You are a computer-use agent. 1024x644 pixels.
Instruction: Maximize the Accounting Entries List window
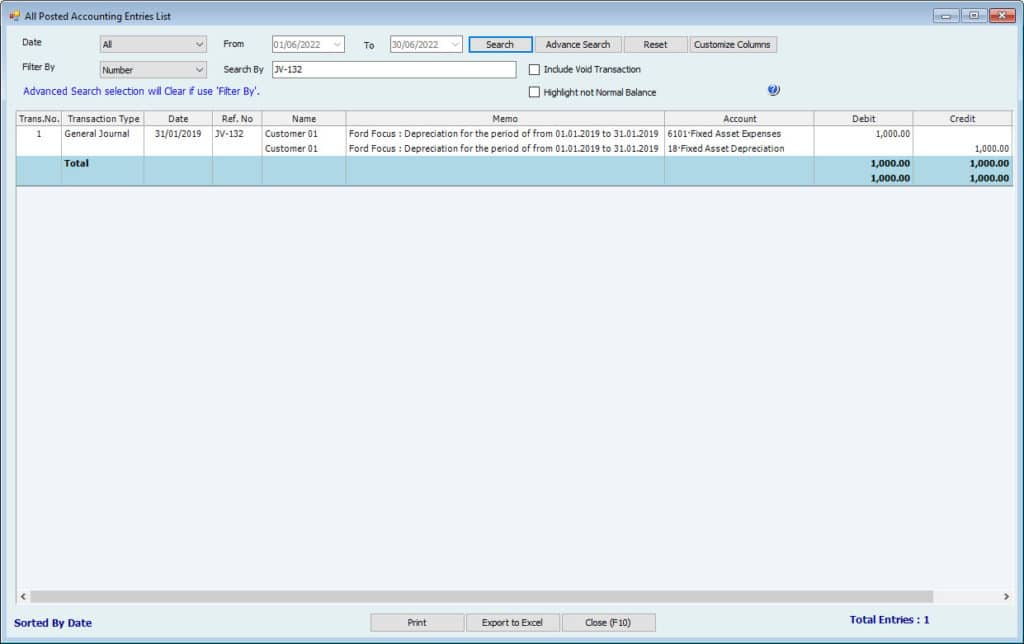973,16
